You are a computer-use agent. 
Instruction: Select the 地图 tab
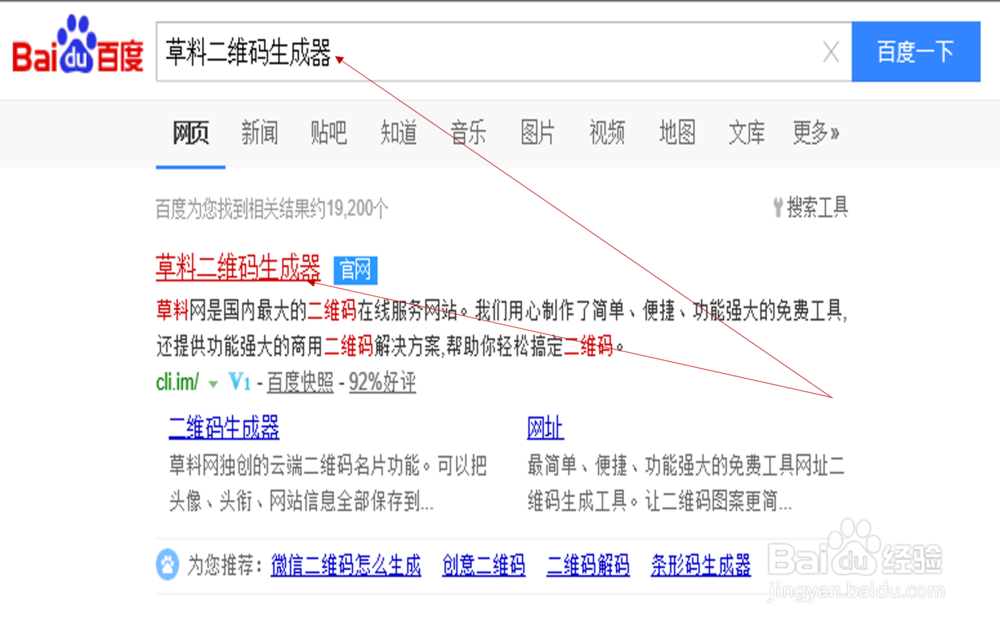(x=676, y=134)
